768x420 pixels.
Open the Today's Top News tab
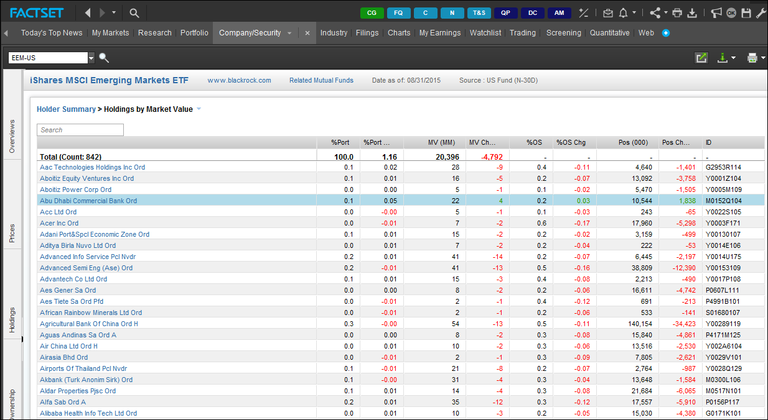[x=51, y=33]
